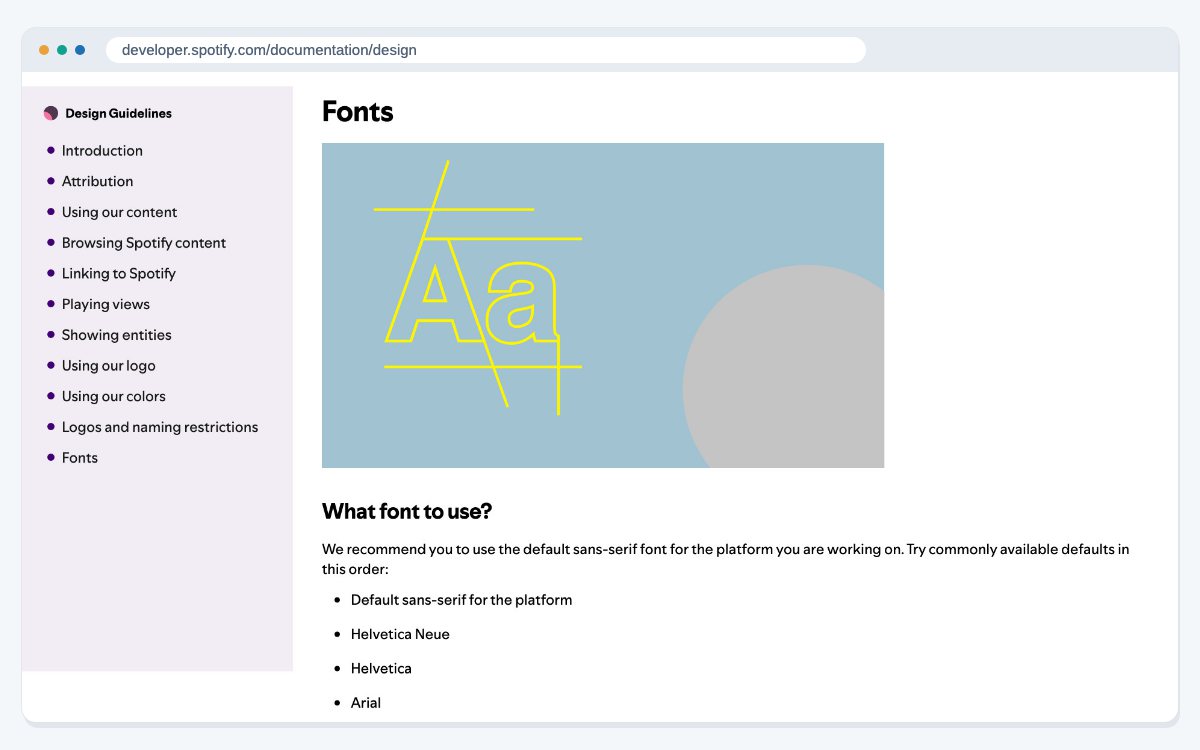This screenshot has height=750, width=1200.
Task: Open Showing entities in sidebar
Action: pyautogui.click(x=116, y=335)
